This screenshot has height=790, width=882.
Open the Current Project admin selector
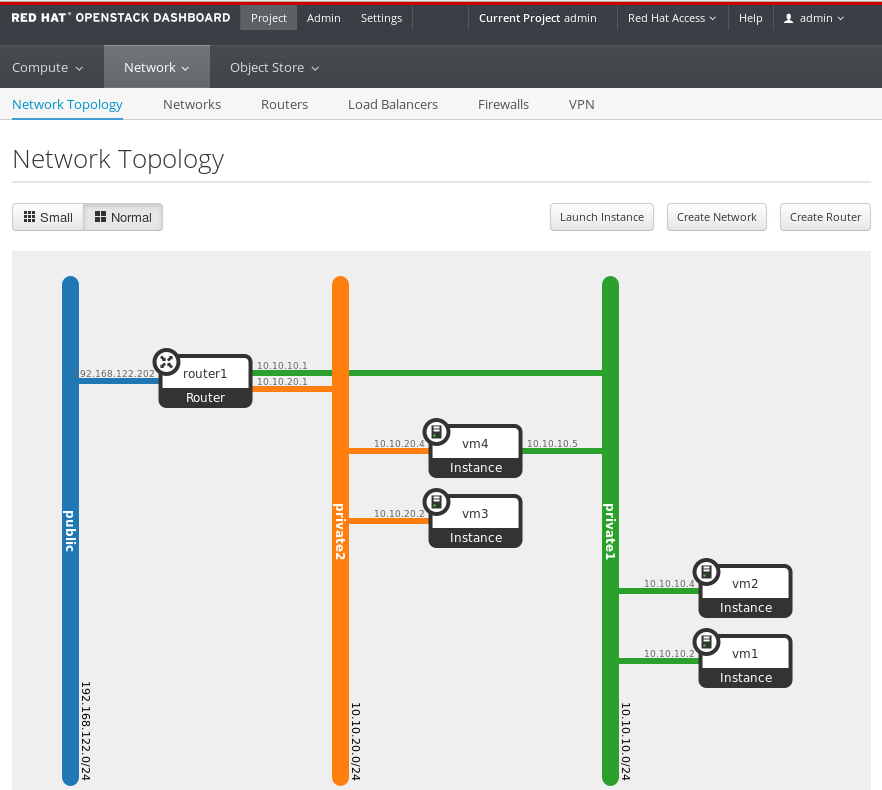click(x=537, y=18)
